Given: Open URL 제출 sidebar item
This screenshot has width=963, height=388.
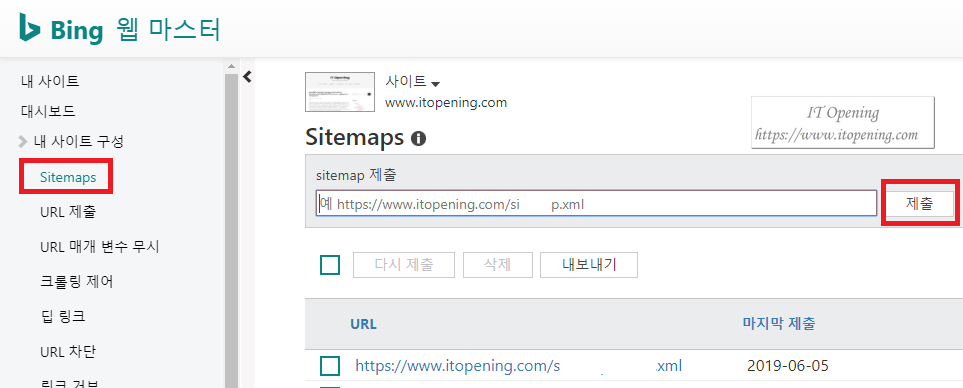Looking at the screenshot, I should (68, 212).
